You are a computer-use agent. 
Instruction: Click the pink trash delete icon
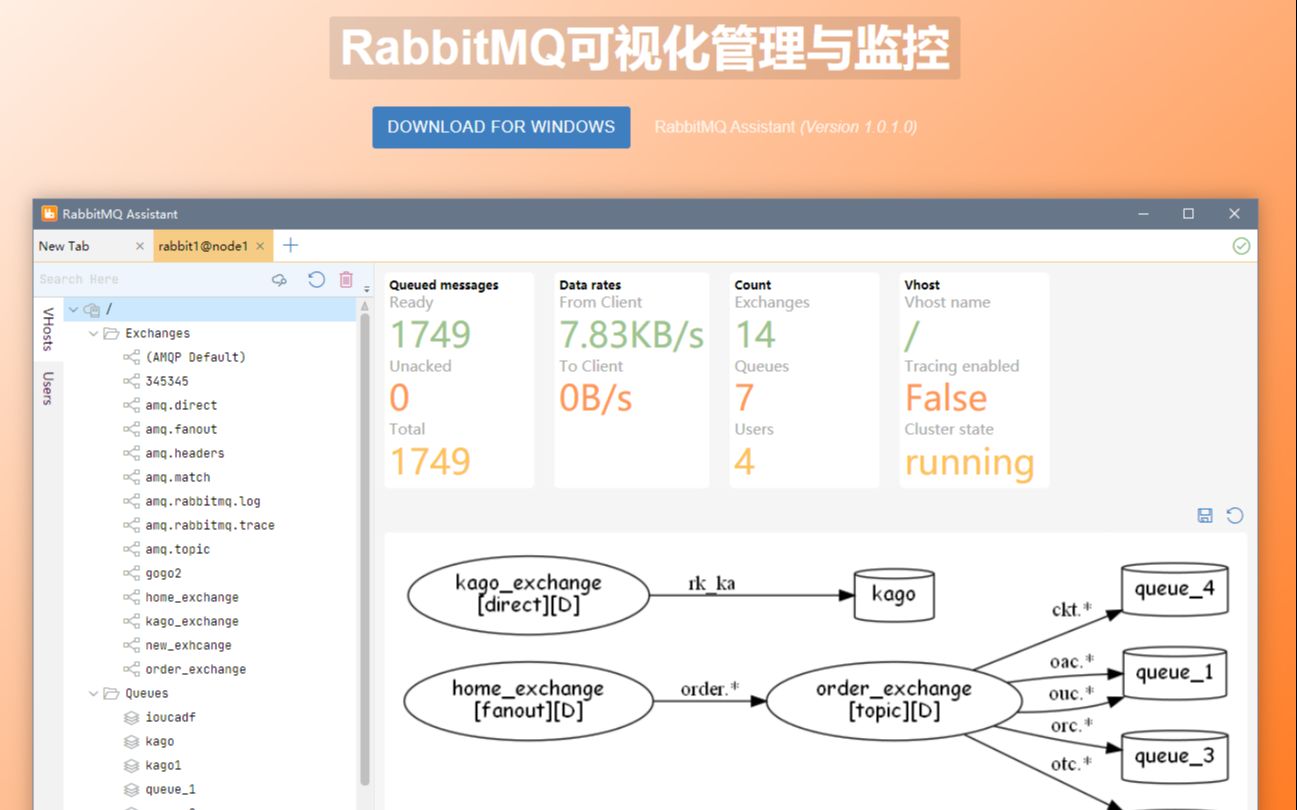[346, 280]
